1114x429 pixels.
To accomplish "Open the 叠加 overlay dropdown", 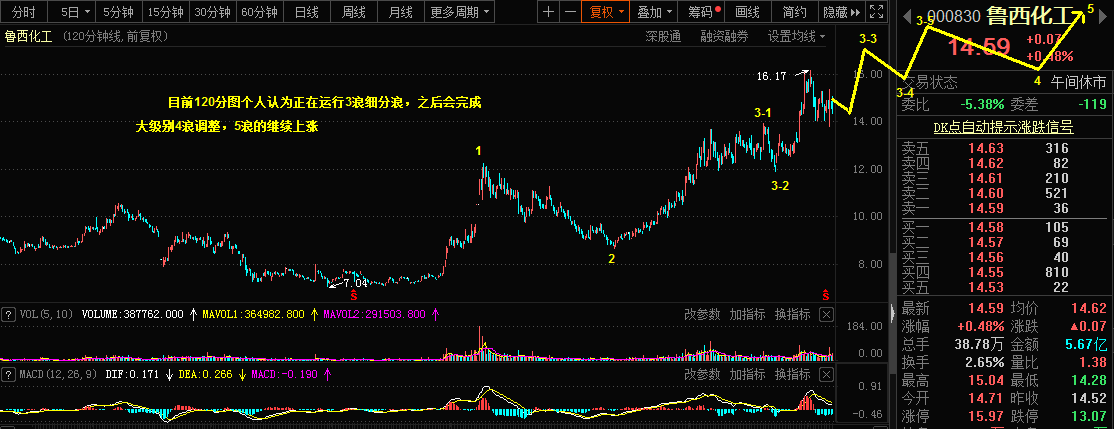I will tap(655, 11).
